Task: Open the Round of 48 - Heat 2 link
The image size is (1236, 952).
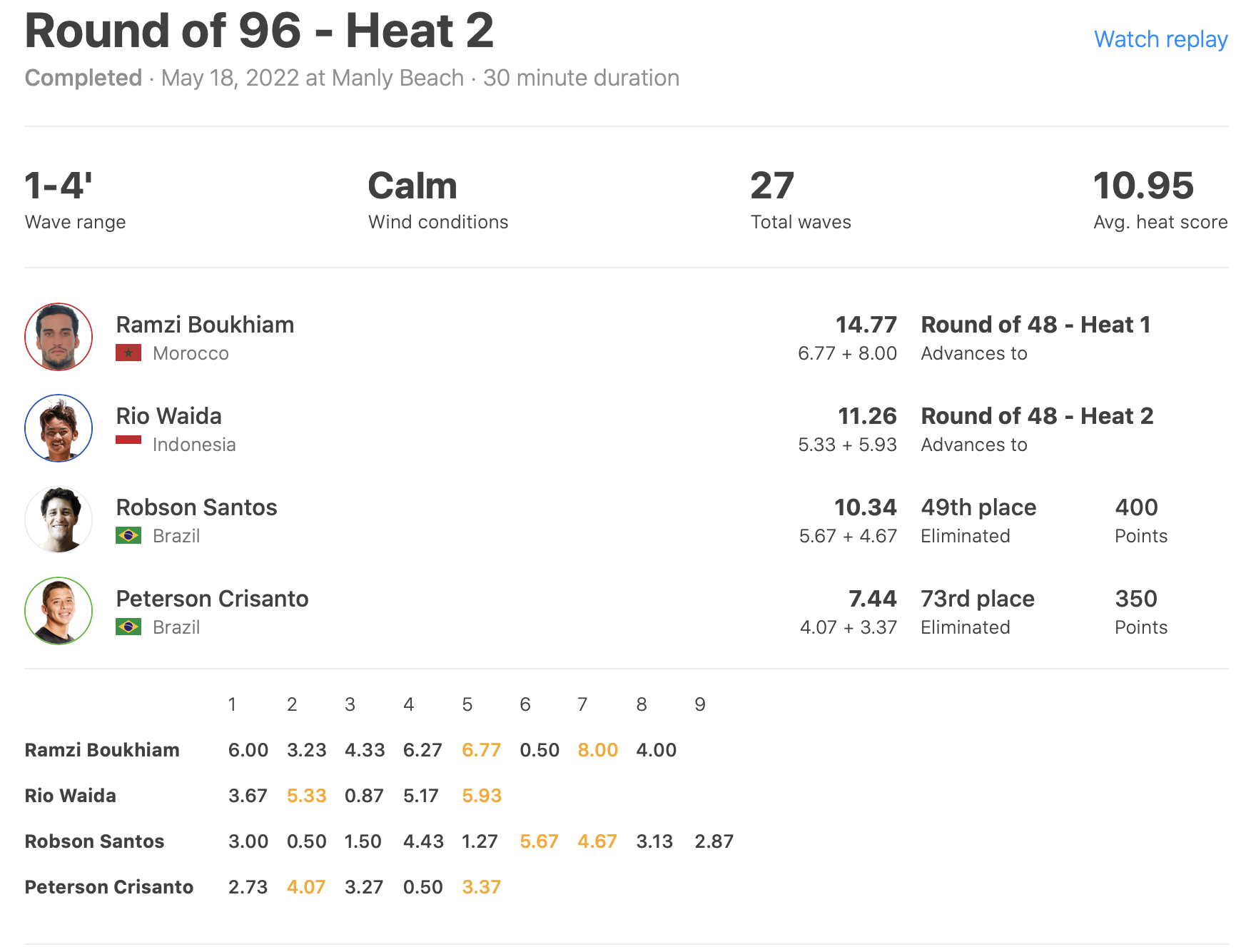Action: point(1037,416)
